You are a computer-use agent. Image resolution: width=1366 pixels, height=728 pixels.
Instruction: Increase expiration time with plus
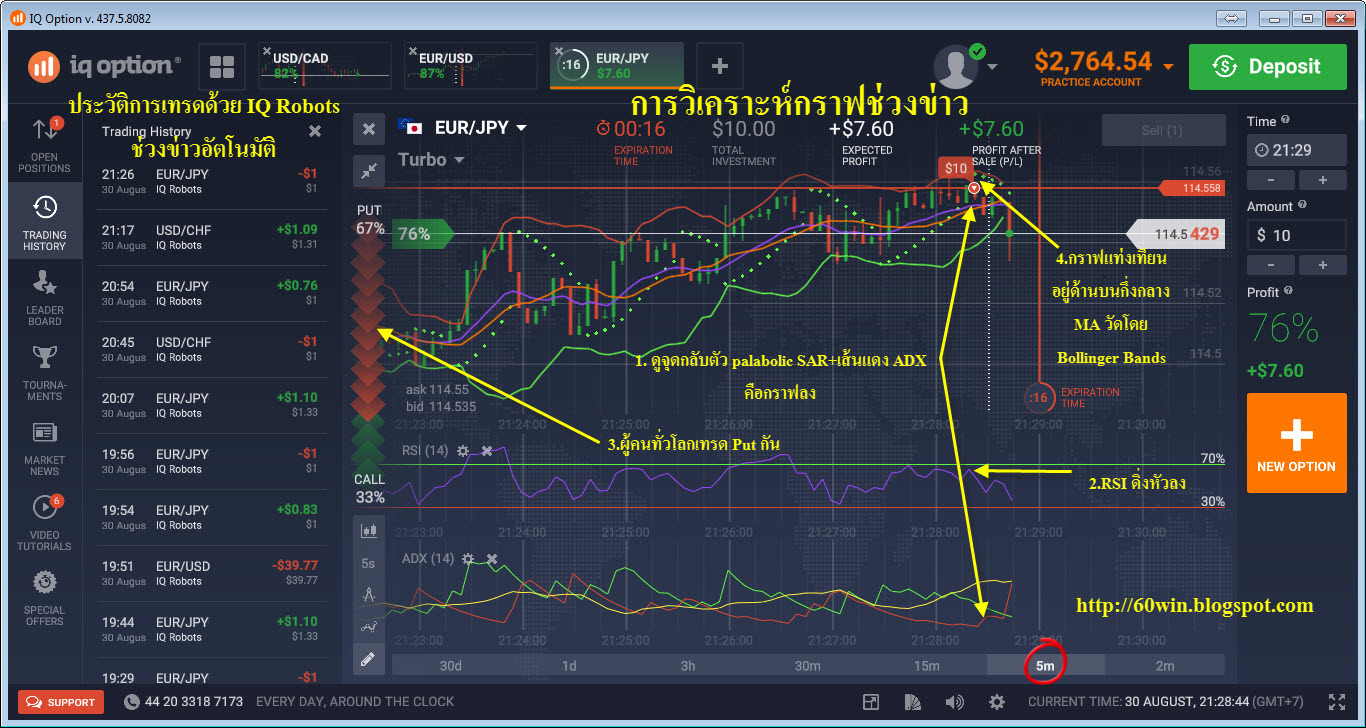click(x=1322, y=180)
